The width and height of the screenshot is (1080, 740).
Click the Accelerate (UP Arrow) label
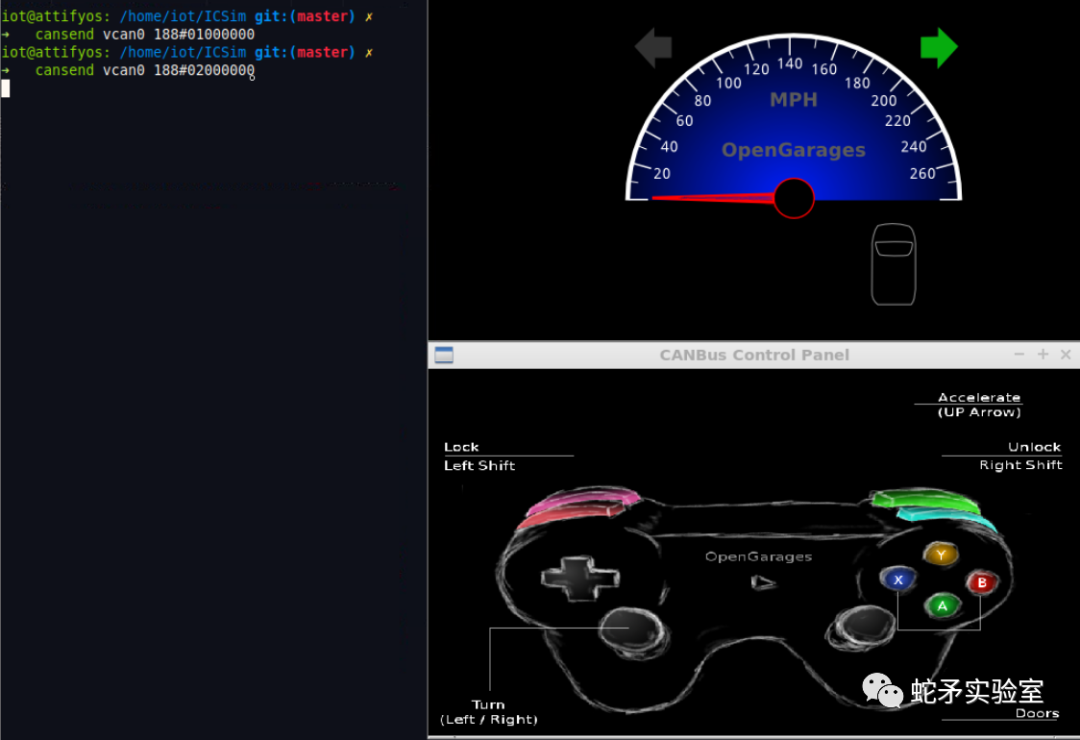(979, 404)
